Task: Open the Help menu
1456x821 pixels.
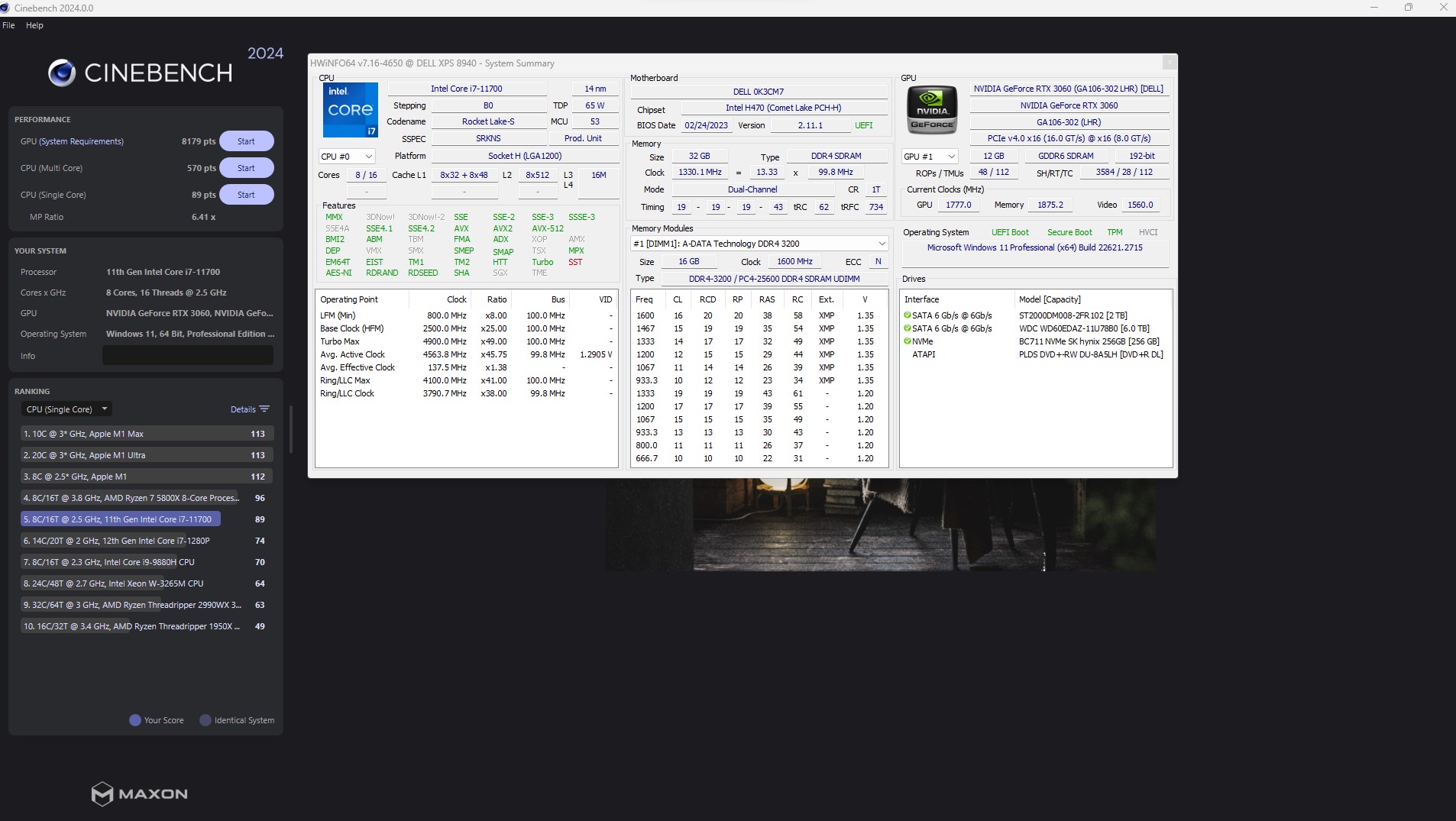Action: pos(34,25)
